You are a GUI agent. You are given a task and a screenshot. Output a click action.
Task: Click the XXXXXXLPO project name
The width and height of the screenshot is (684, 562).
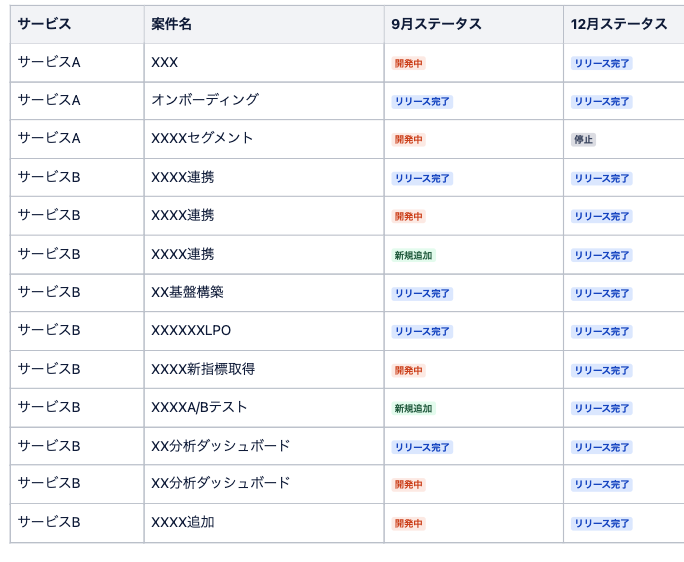pos(191,330)
